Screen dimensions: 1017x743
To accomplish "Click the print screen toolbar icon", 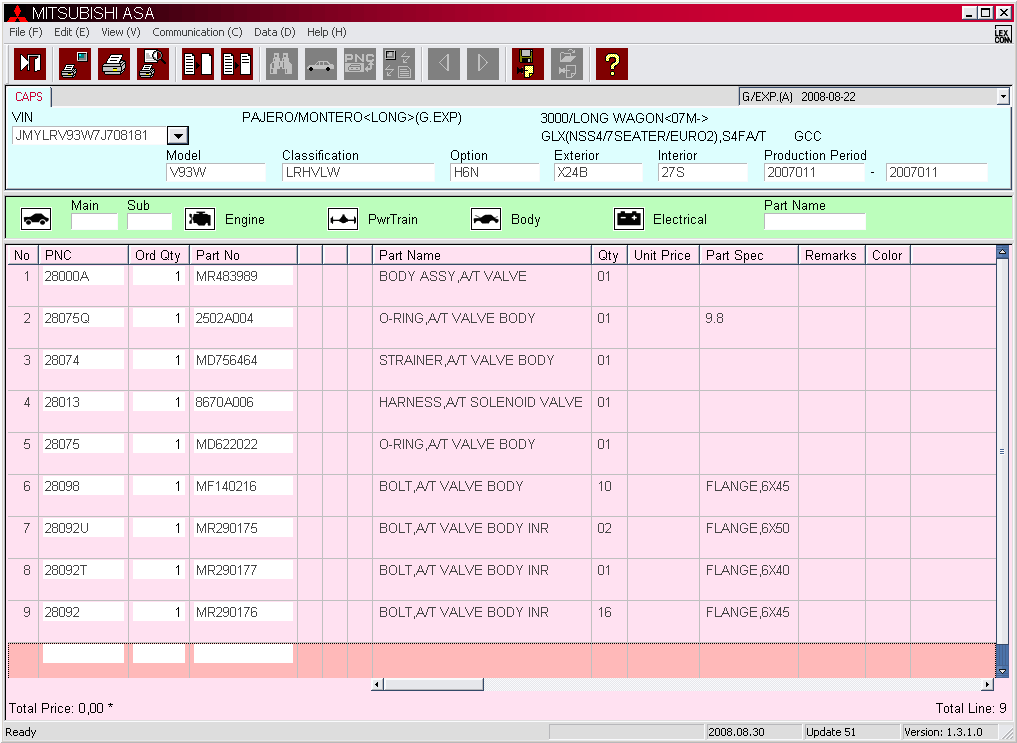I will coord(75,64).
